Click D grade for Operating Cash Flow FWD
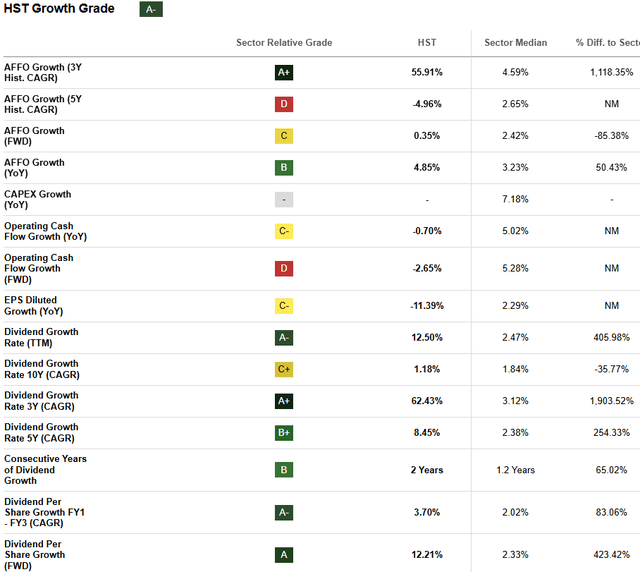Image resolution: width=640 pixels, height=572 pixels. (284, 268)
